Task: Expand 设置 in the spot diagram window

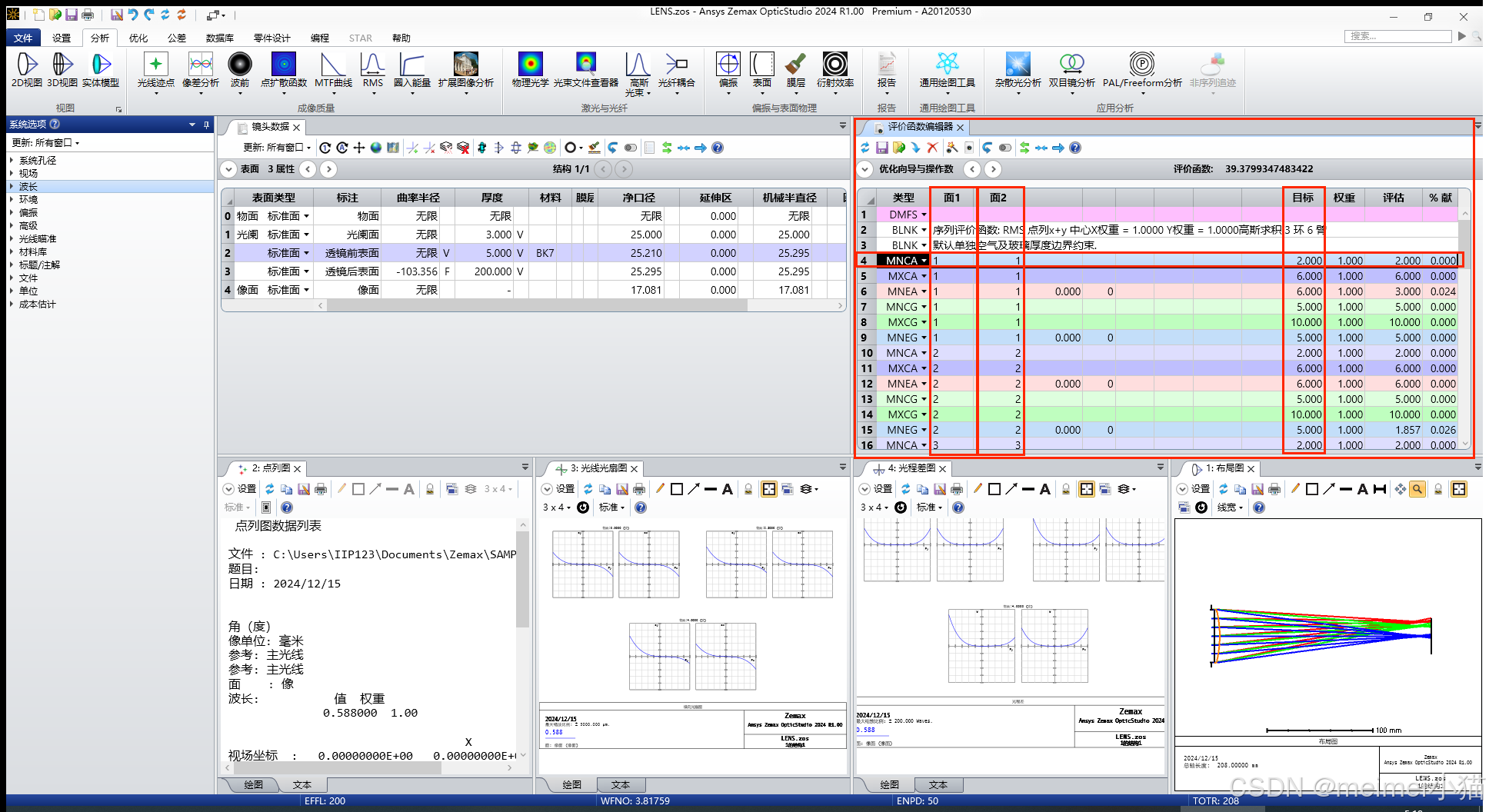Action: point(228,489)
